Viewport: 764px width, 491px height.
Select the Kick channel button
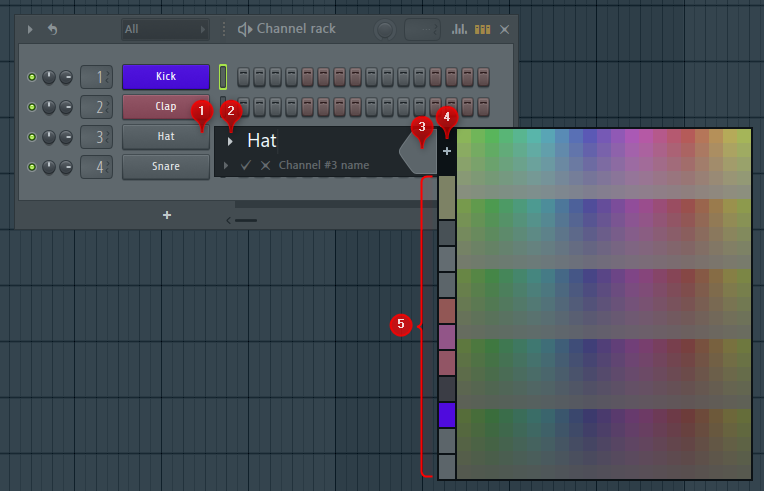pos(165,77)
